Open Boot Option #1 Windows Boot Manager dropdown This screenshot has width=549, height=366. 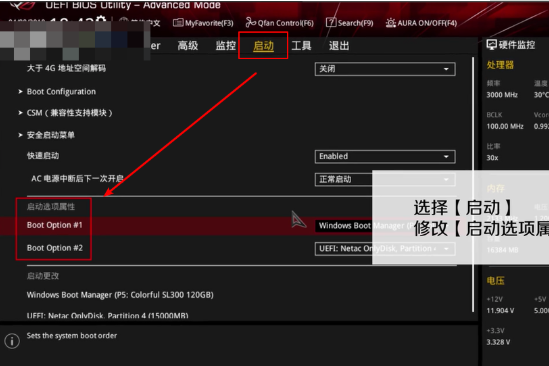pyautogui.click(x=385, y=226)
